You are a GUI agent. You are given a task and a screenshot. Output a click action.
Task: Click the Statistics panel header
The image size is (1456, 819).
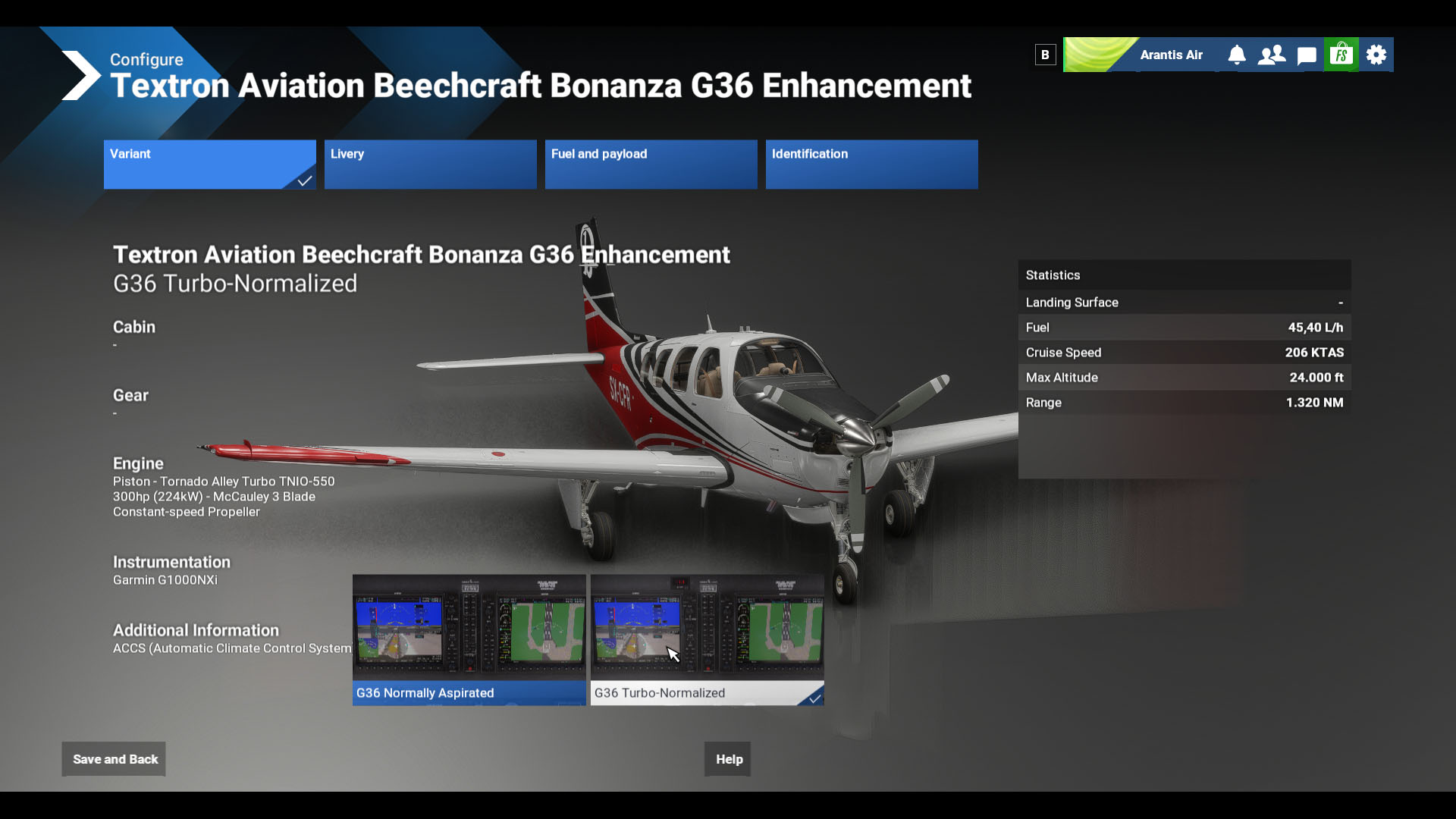[x=1185, y=275]
